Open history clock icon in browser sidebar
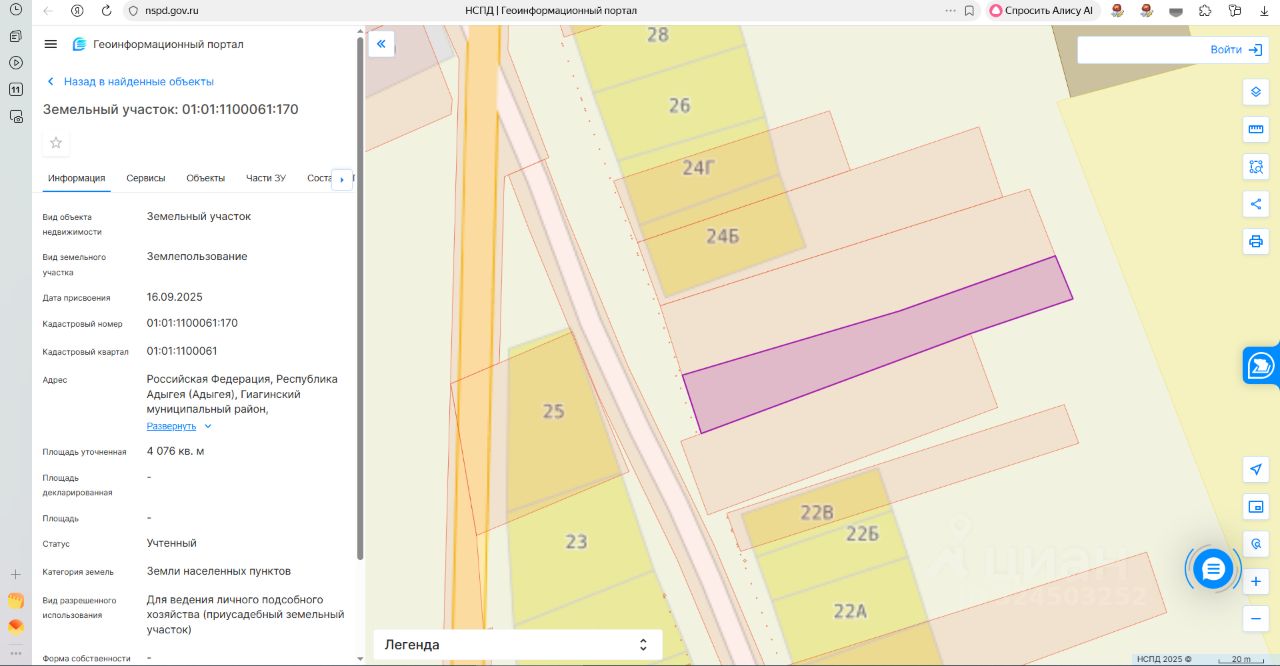This screenshot has height=666, width=1280. [15, 9]
